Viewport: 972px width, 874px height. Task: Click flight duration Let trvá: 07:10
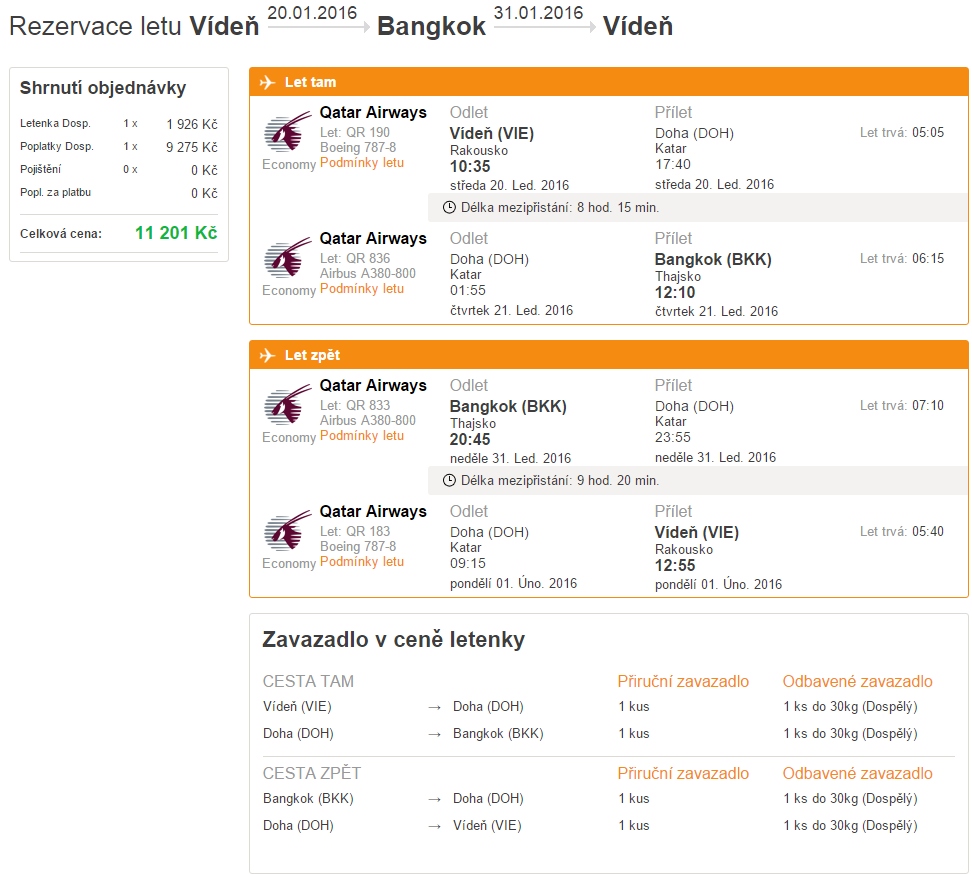(902, 405)
